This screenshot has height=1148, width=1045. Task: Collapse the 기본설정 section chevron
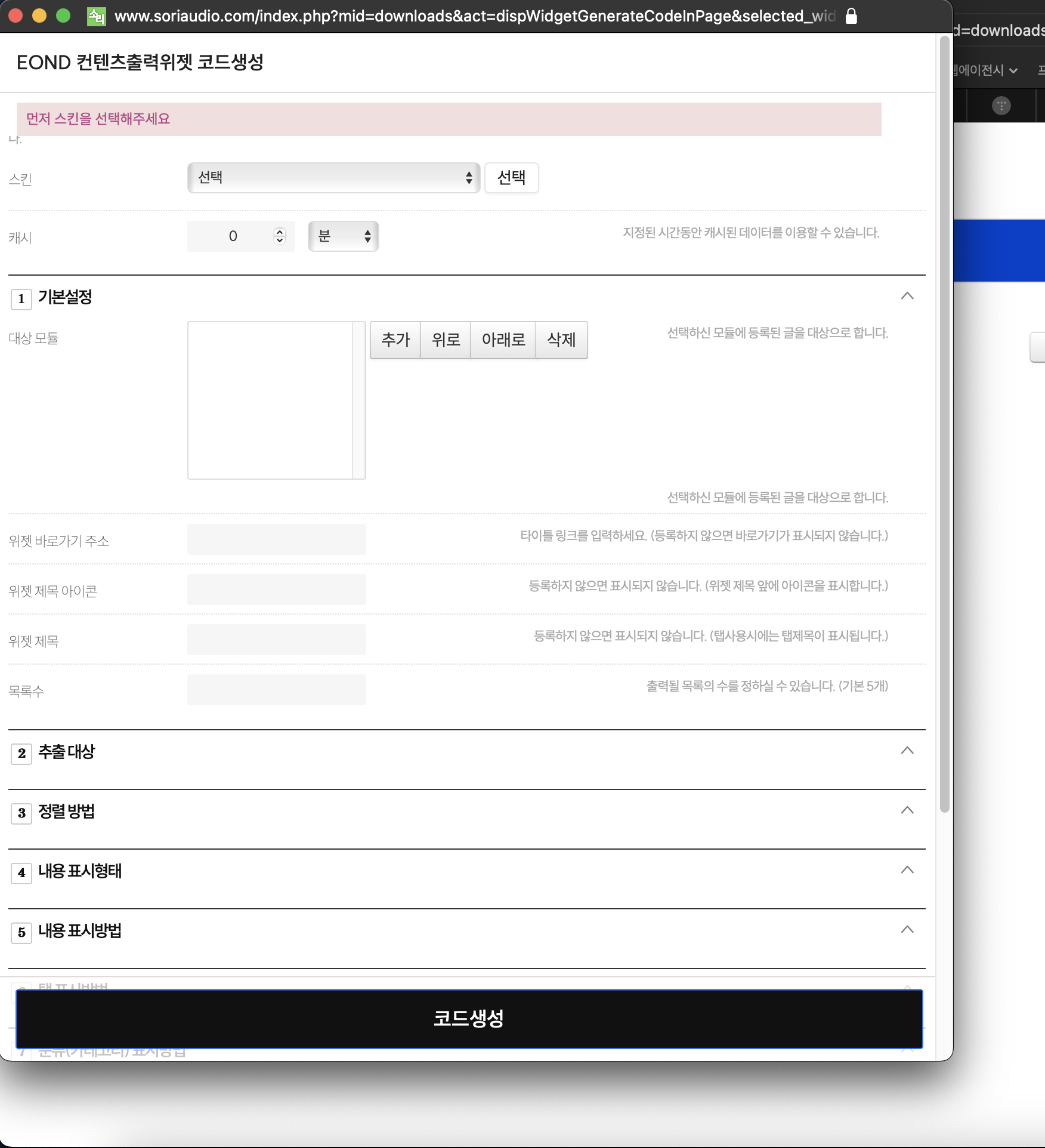tap(907, 296)
